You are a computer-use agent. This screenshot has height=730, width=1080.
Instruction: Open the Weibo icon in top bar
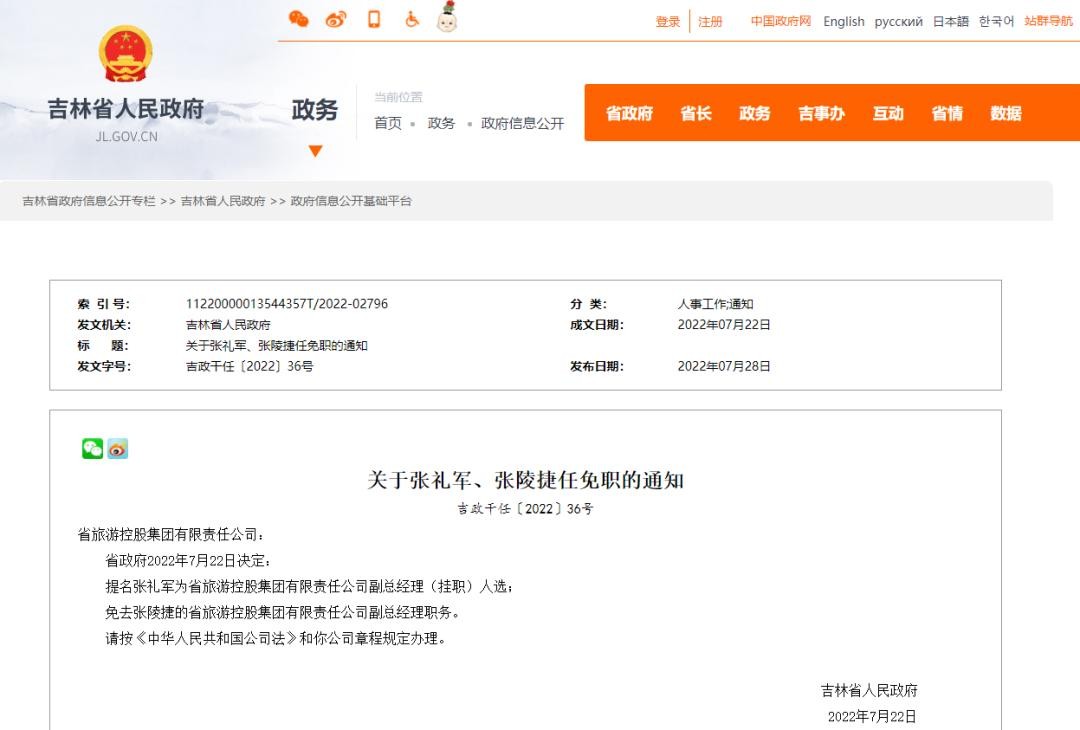336,19
